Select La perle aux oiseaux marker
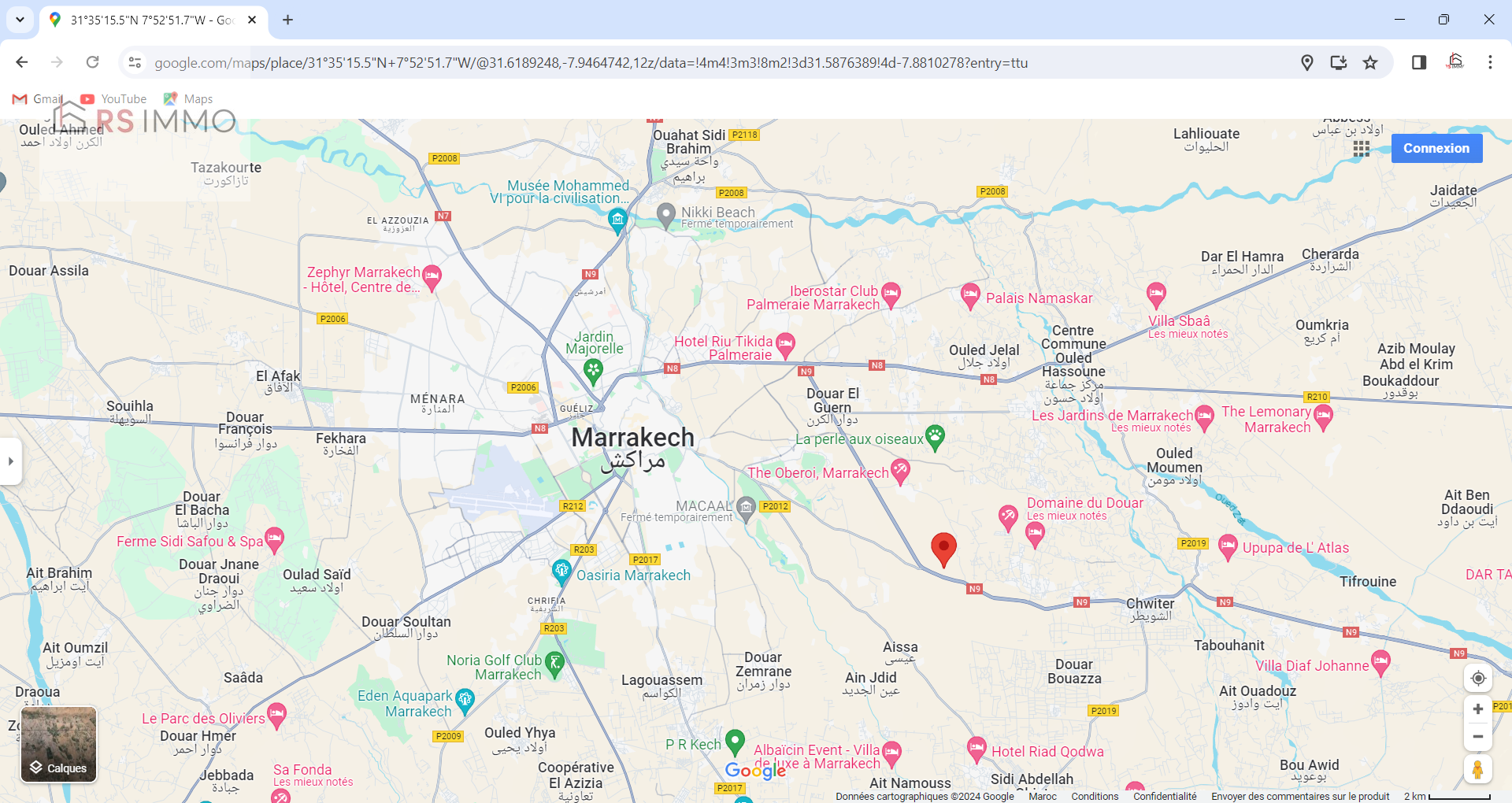This screenshot has height=803, width=1512. click(935, 437)
